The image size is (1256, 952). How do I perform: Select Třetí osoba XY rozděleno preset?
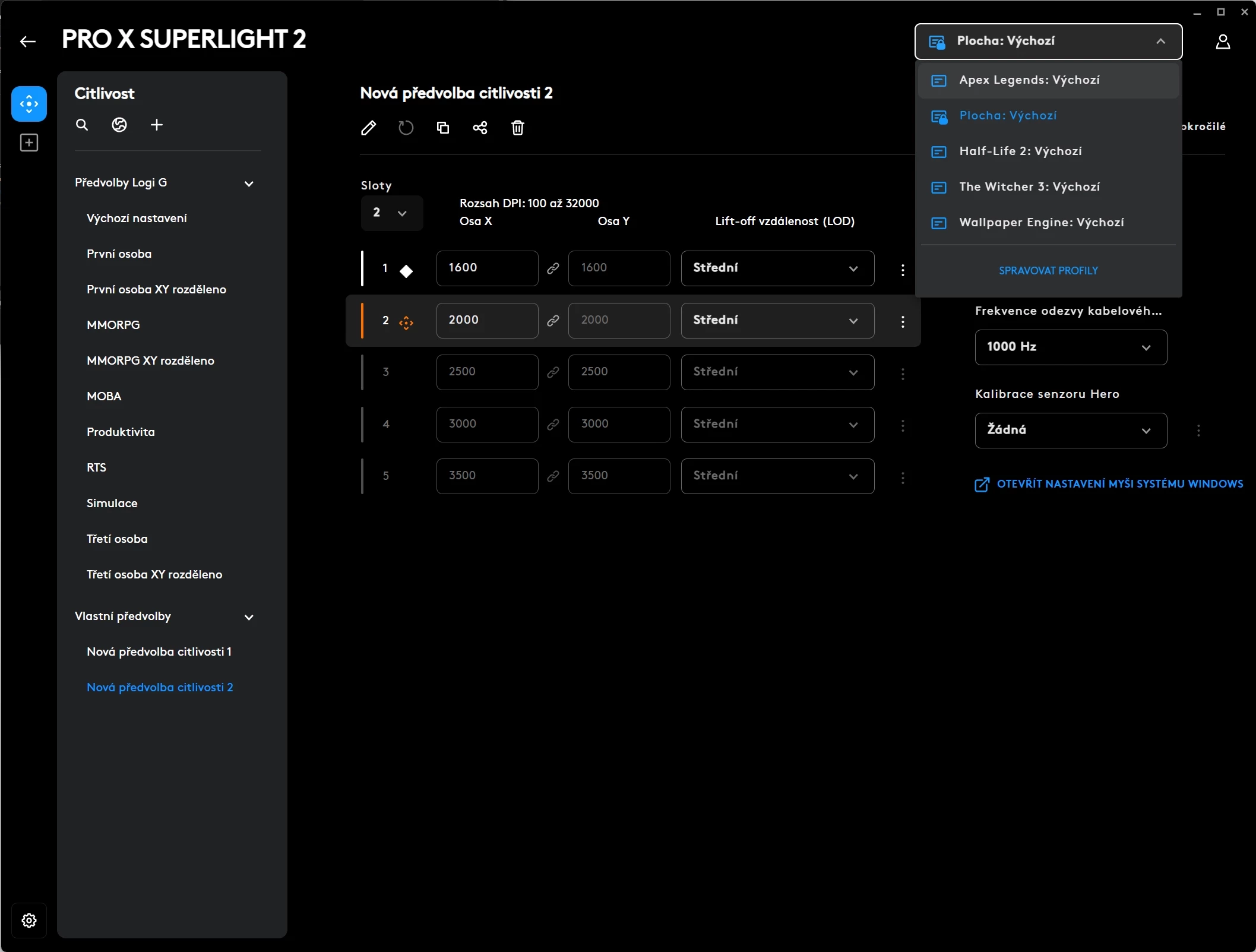pyautogui.click(x=154, y=575)
